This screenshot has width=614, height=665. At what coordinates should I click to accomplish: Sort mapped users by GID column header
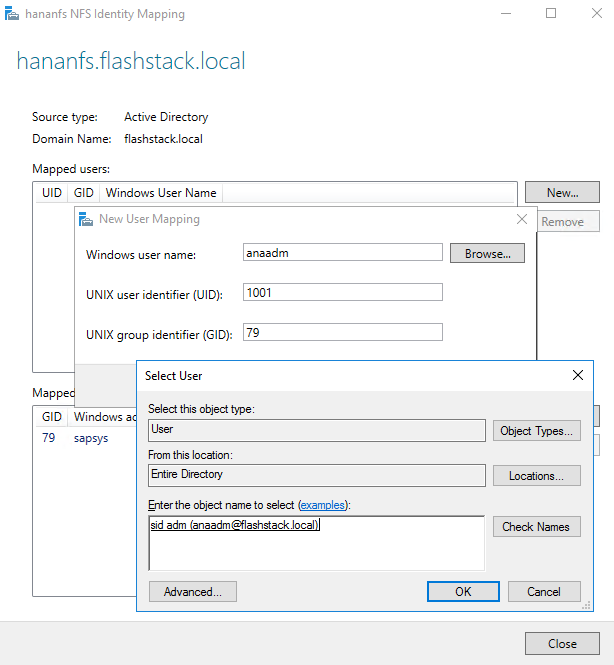(x=84, y=193)
